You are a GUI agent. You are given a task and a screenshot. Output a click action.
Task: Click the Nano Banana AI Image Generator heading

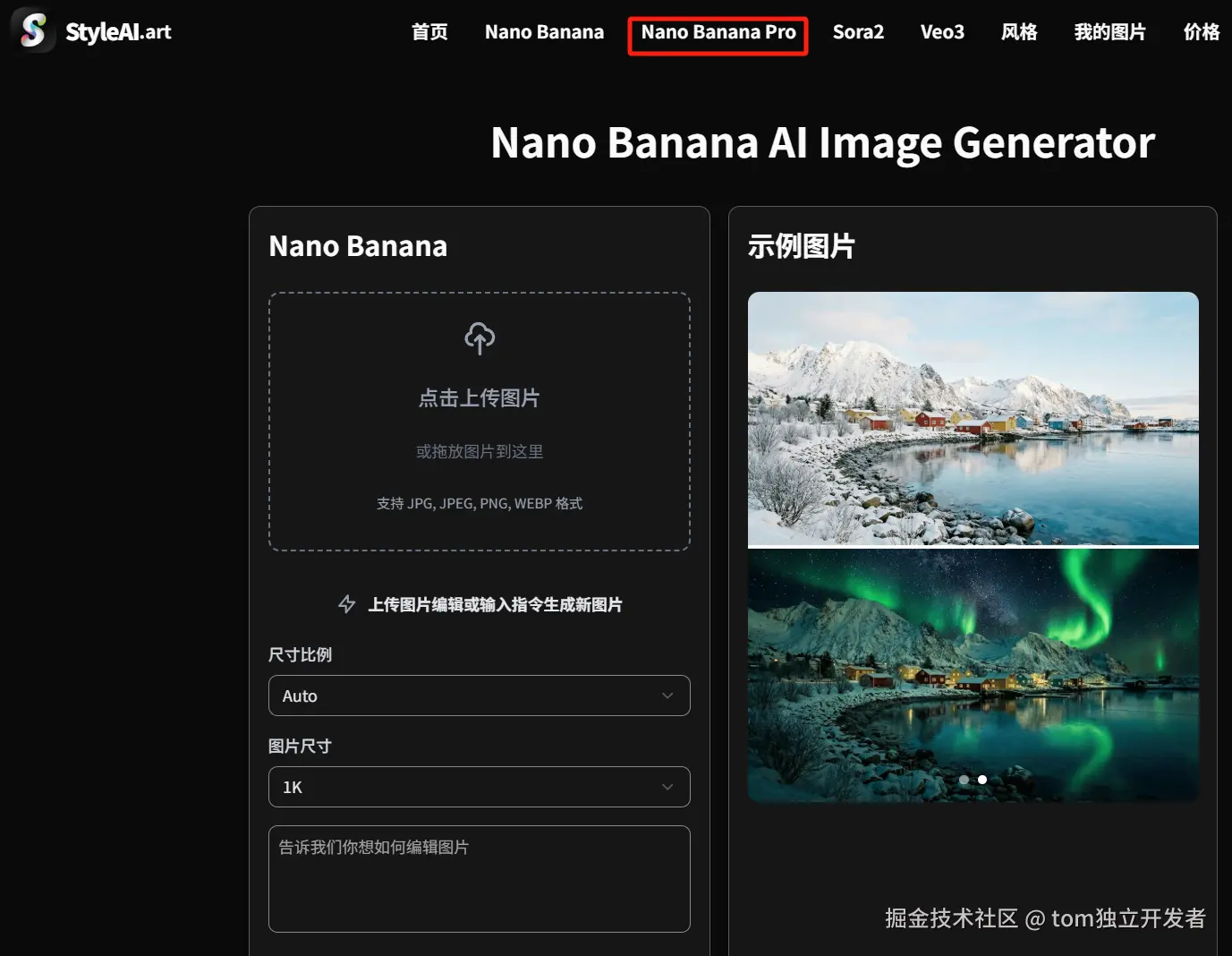click(823, 142)
